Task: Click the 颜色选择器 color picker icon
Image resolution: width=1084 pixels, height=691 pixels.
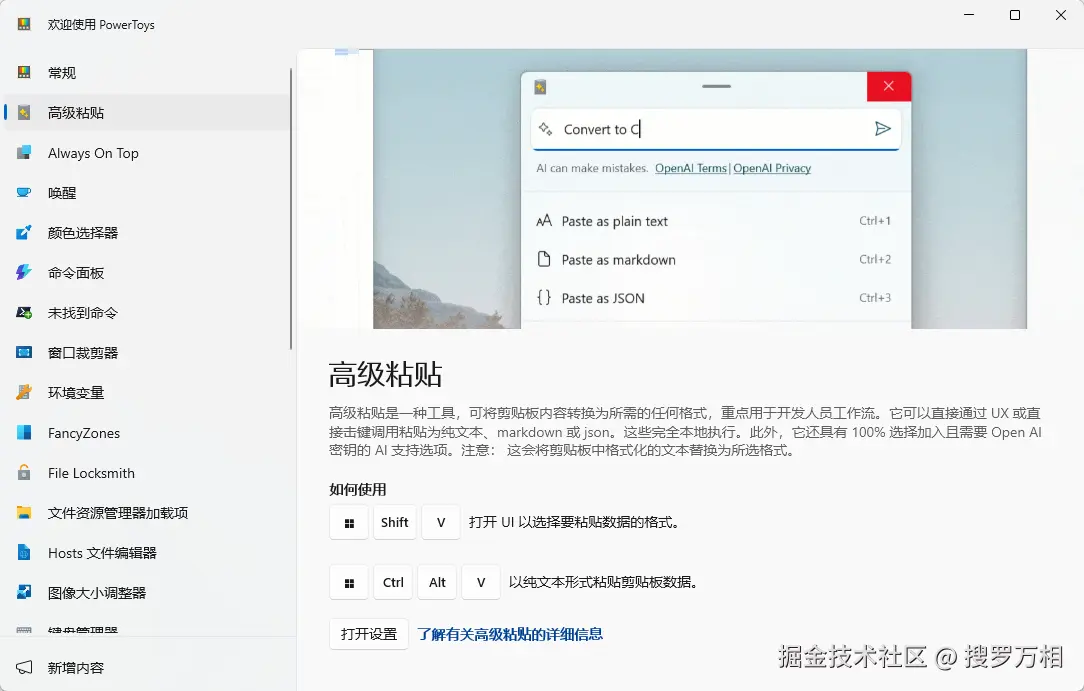Action: (x=24, y=233)
